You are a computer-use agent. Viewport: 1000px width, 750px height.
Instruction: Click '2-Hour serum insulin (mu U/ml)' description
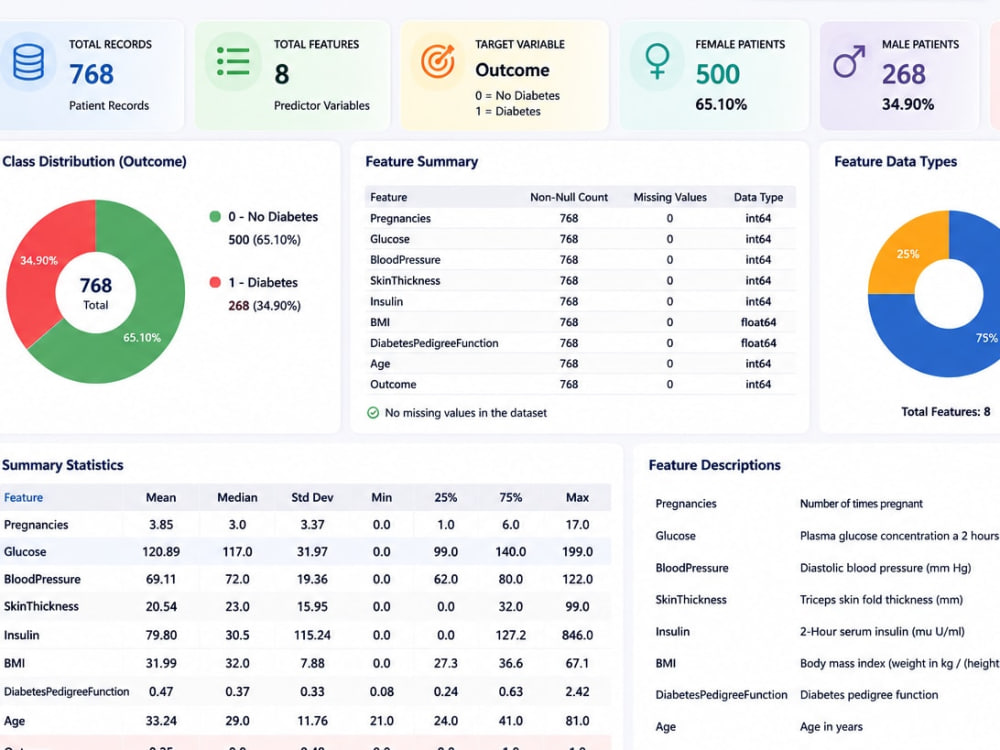point(882,631)
